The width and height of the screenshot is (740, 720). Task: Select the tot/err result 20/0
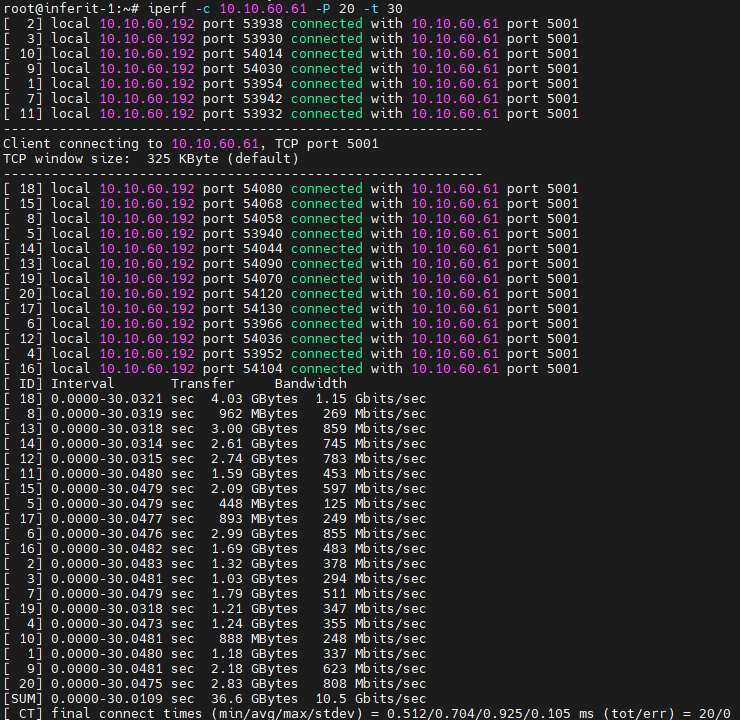tap(715, 714)
